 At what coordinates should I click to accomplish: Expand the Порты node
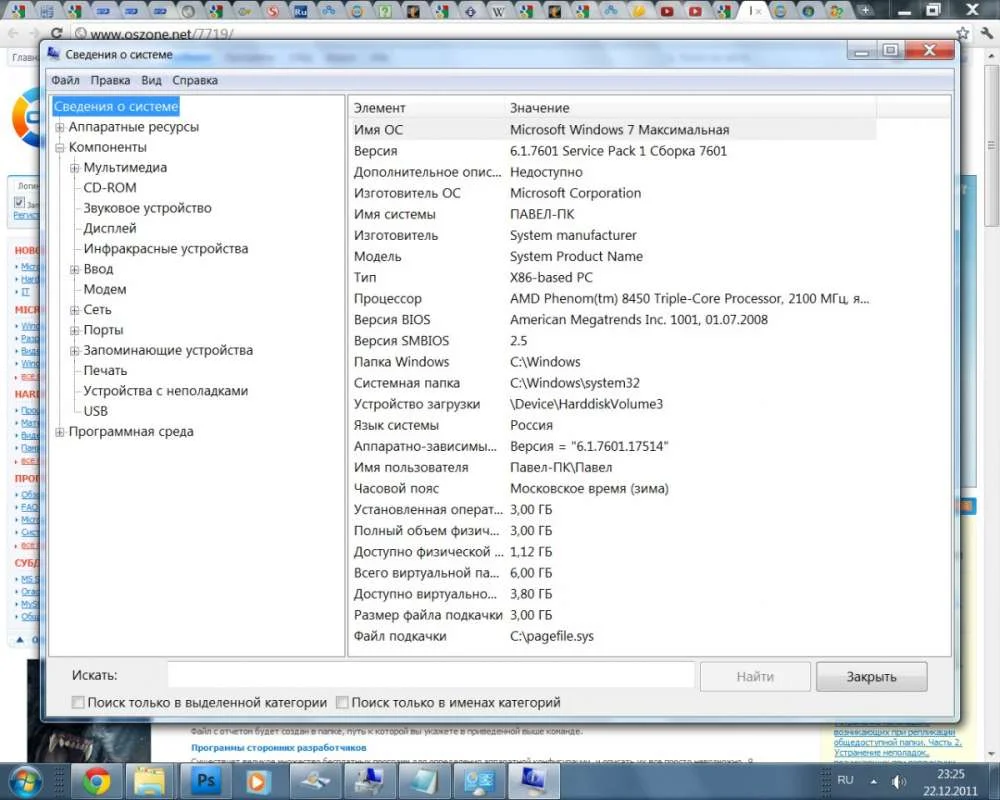(x=75, y=330)
